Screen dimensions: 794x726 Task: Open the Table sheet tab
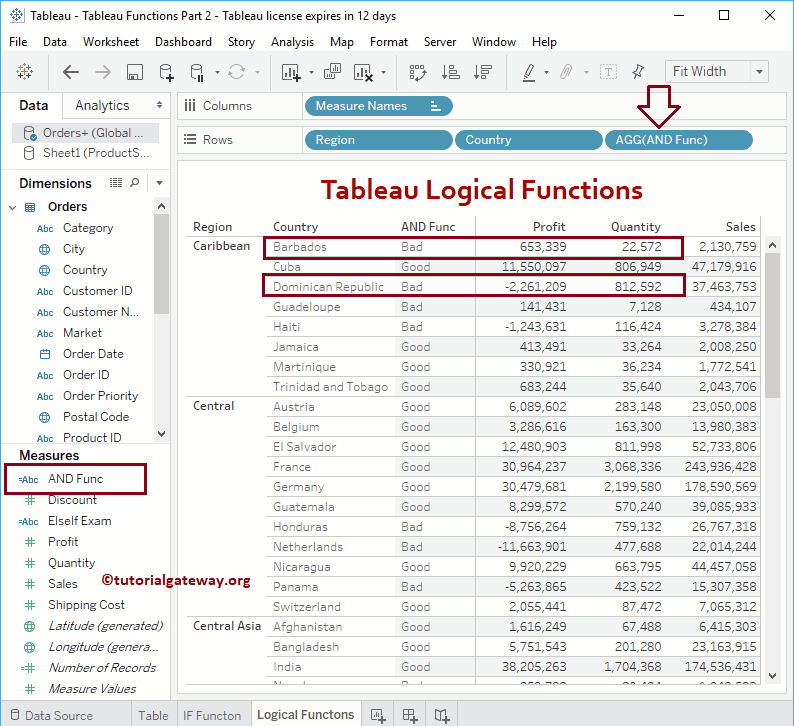pyautogui.click(x=153, y=715)
